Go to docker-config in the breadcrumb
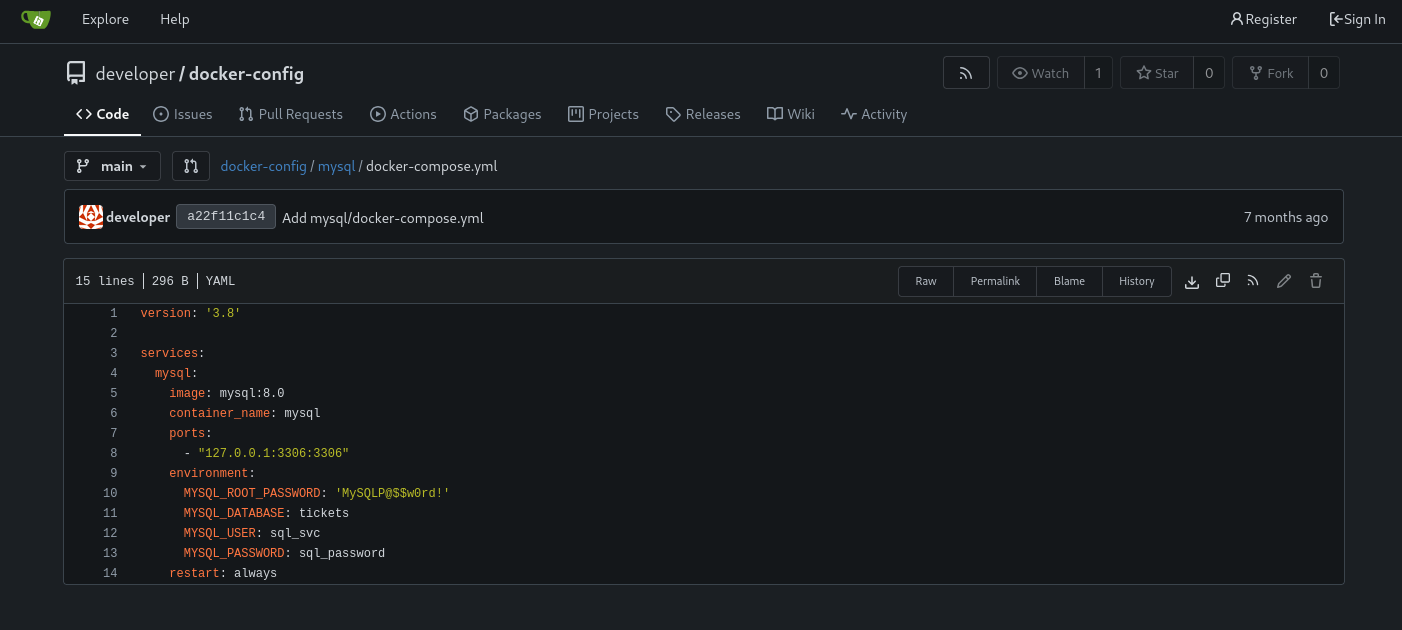Image resolution: width=1402 pixels, height=630 pixels. 263,166
